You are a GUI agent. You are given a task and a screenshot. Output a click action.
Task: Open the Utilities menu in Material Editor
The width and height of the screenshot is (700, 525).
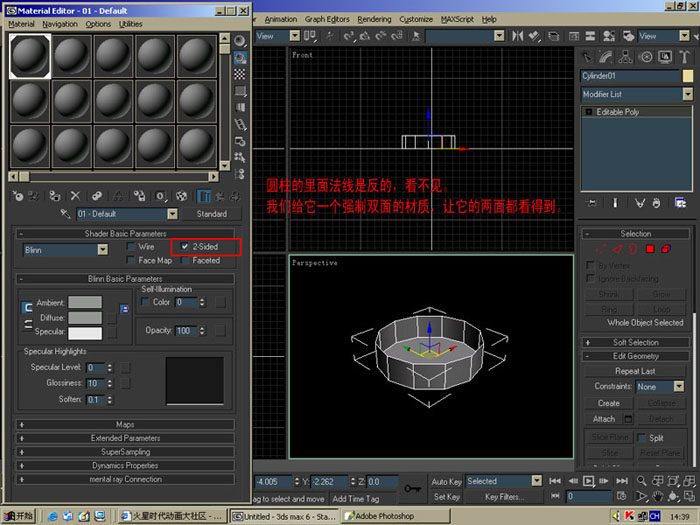point(130,24)
